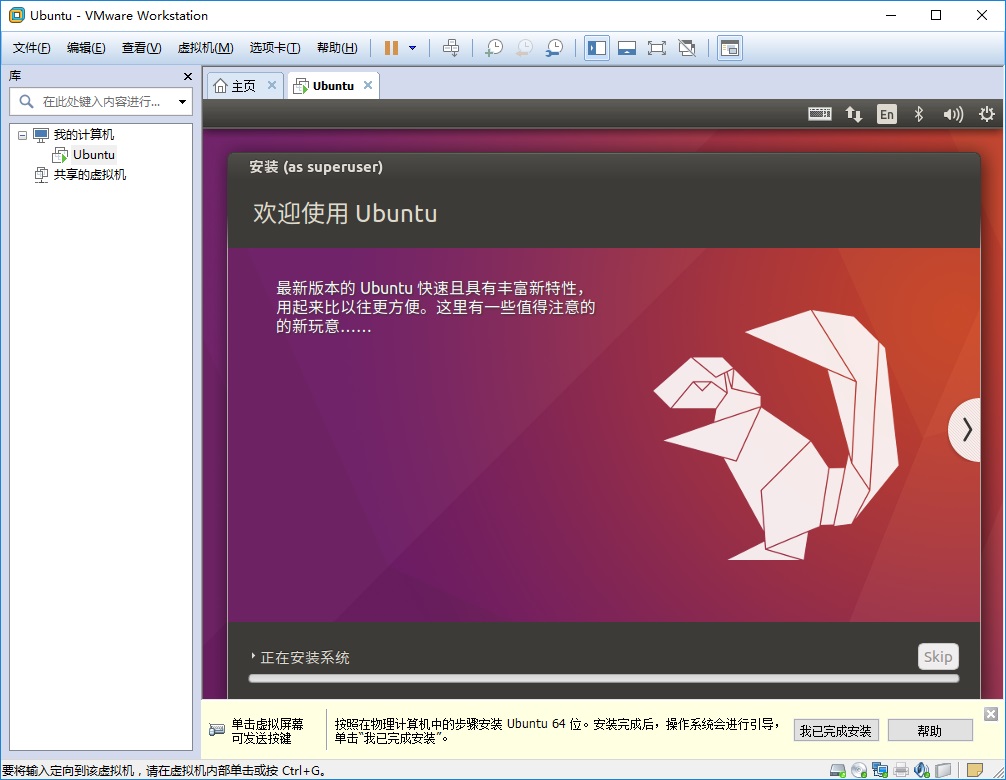Pause the virtual machine with the pause icon
Viewport: 1006px width, 780px height.
click(391, 48)
